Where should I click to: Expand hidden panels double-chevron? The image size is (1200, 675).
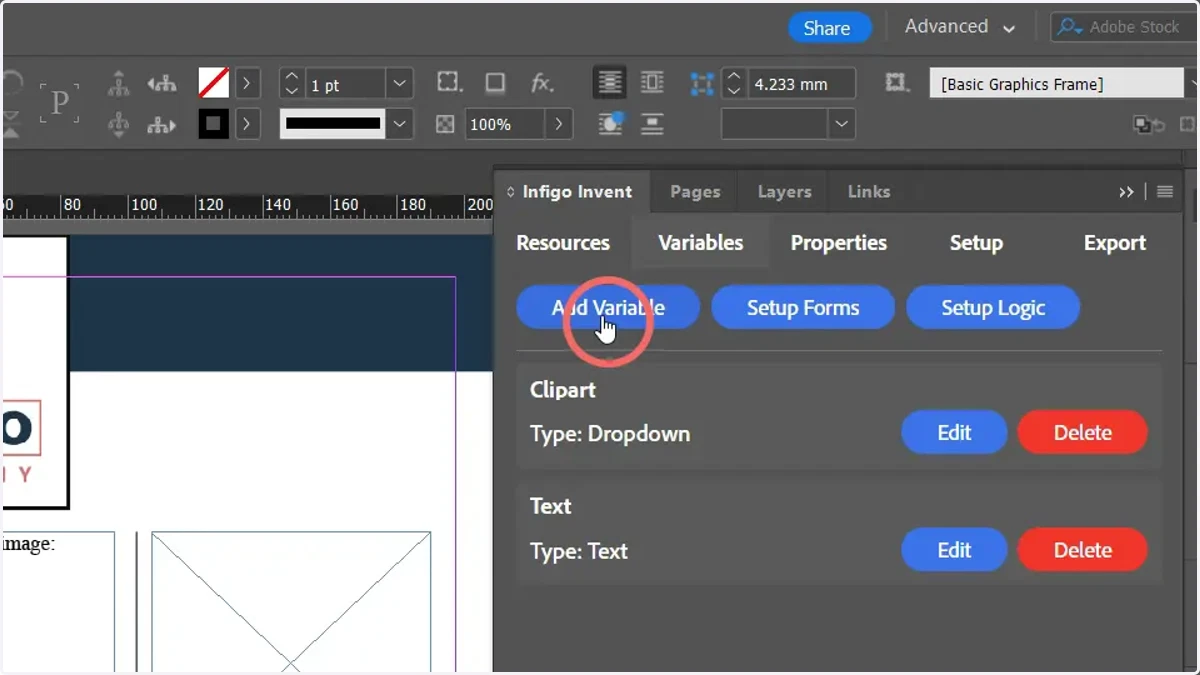tap(1126, 192)
